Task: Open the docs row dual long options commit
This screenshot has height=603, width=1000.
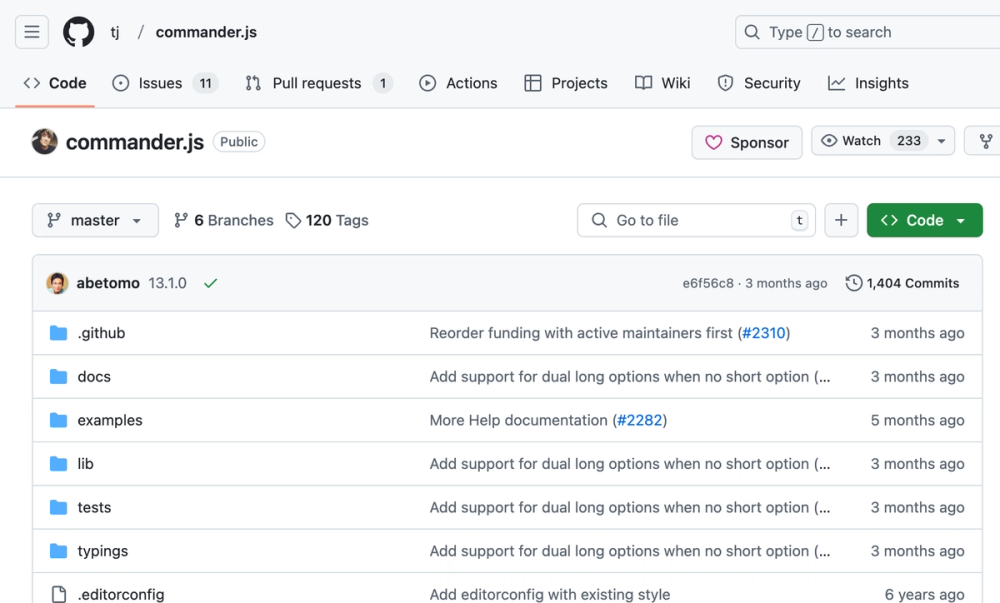Action: 630,377
